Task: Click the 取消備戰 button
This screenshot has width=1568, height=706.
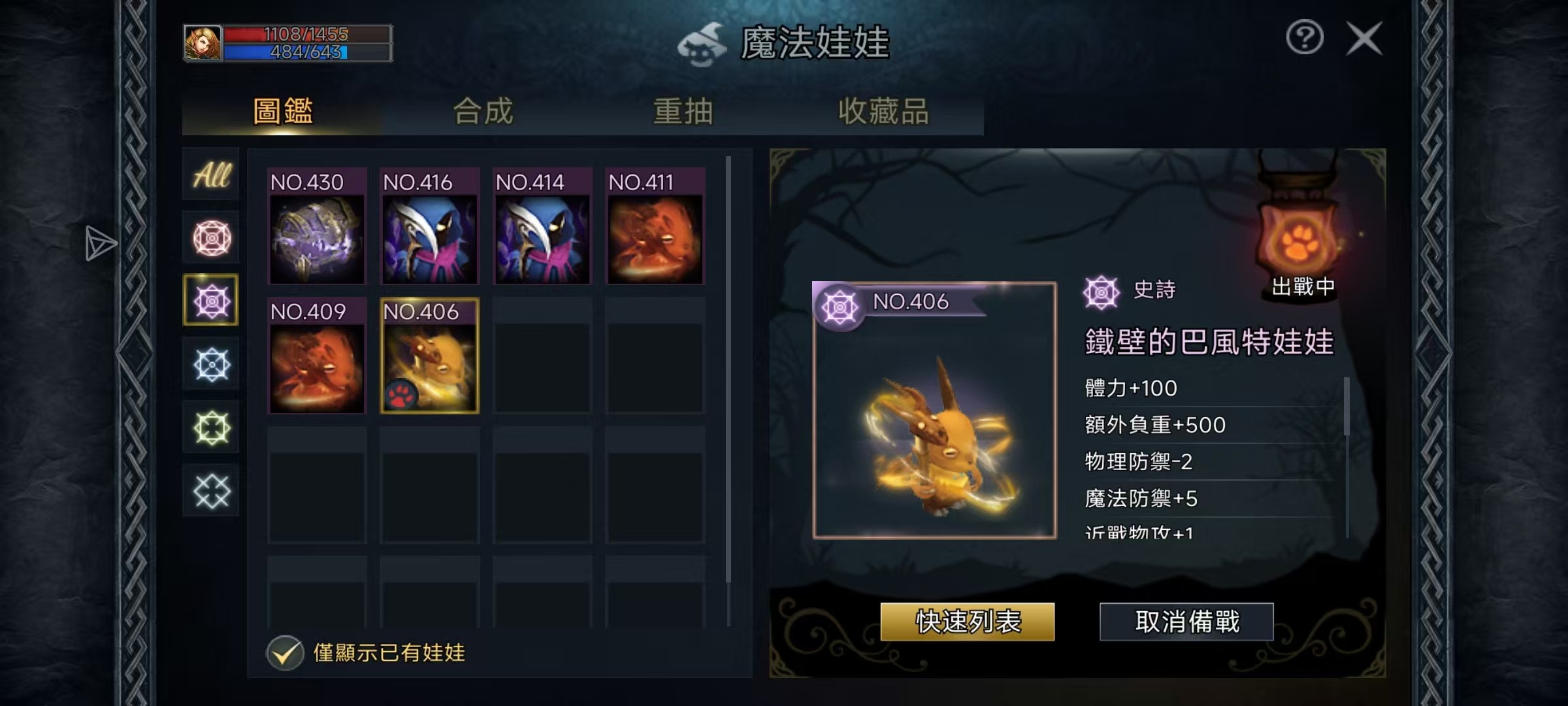Action: 1186,622
